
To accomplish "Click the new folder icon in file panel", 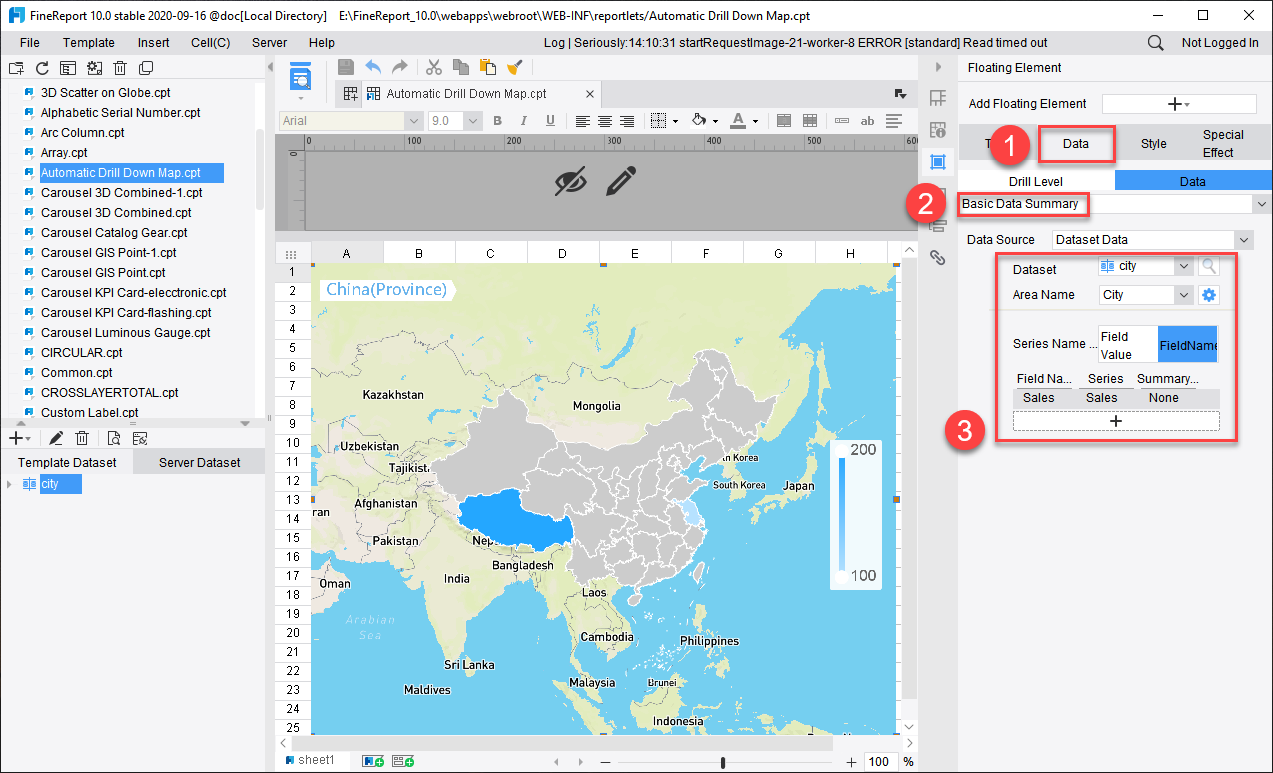I will click(x=15, y=68).
